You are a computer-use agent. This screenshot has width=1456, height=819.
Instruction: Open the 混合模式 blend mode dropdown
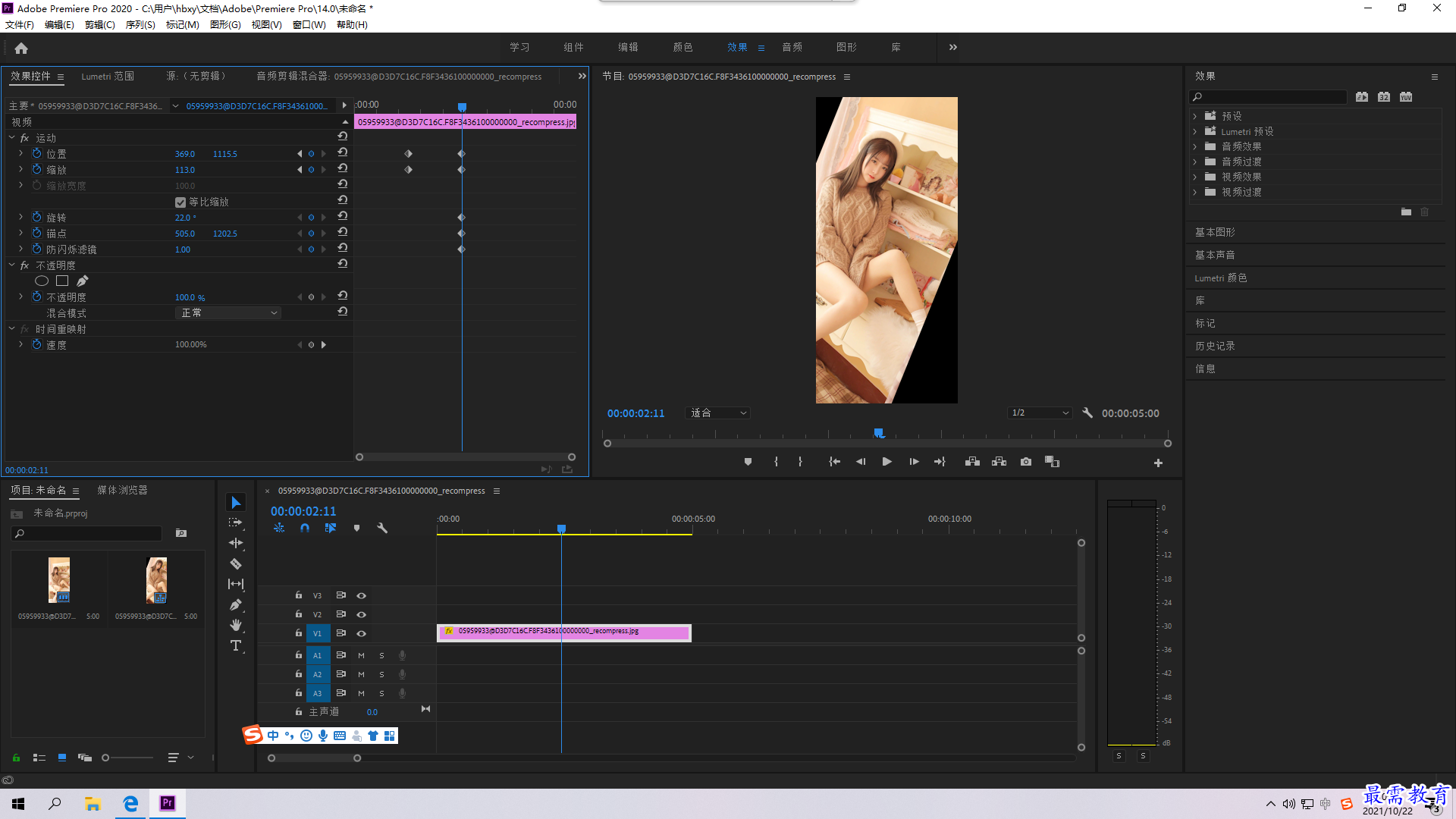[x=228, y=313]
